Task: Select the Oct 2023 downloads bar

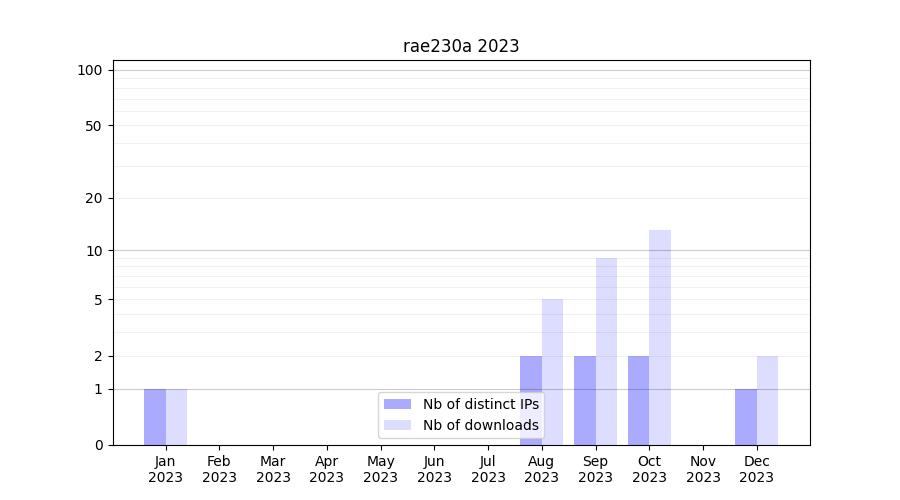Action: [x=660, y=337]
